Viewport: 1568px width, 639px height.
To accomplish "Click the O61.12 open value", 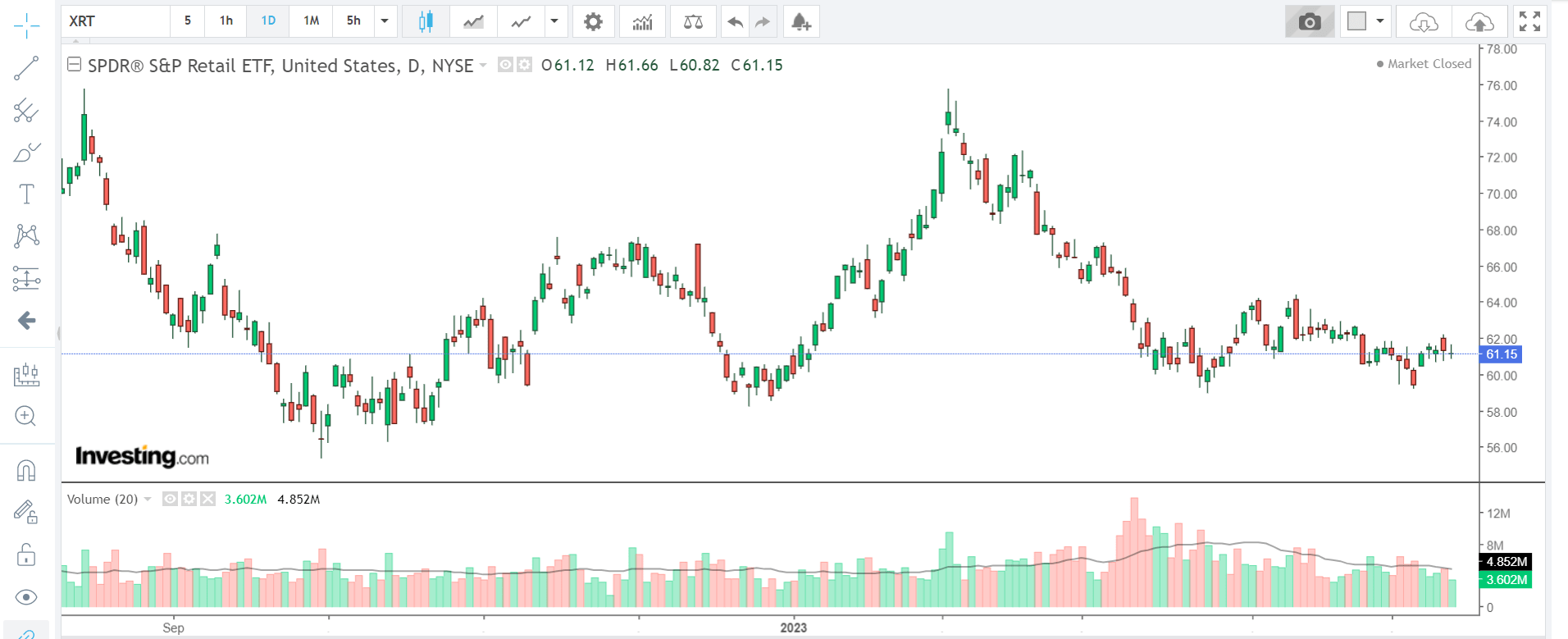I will (567, 65).
